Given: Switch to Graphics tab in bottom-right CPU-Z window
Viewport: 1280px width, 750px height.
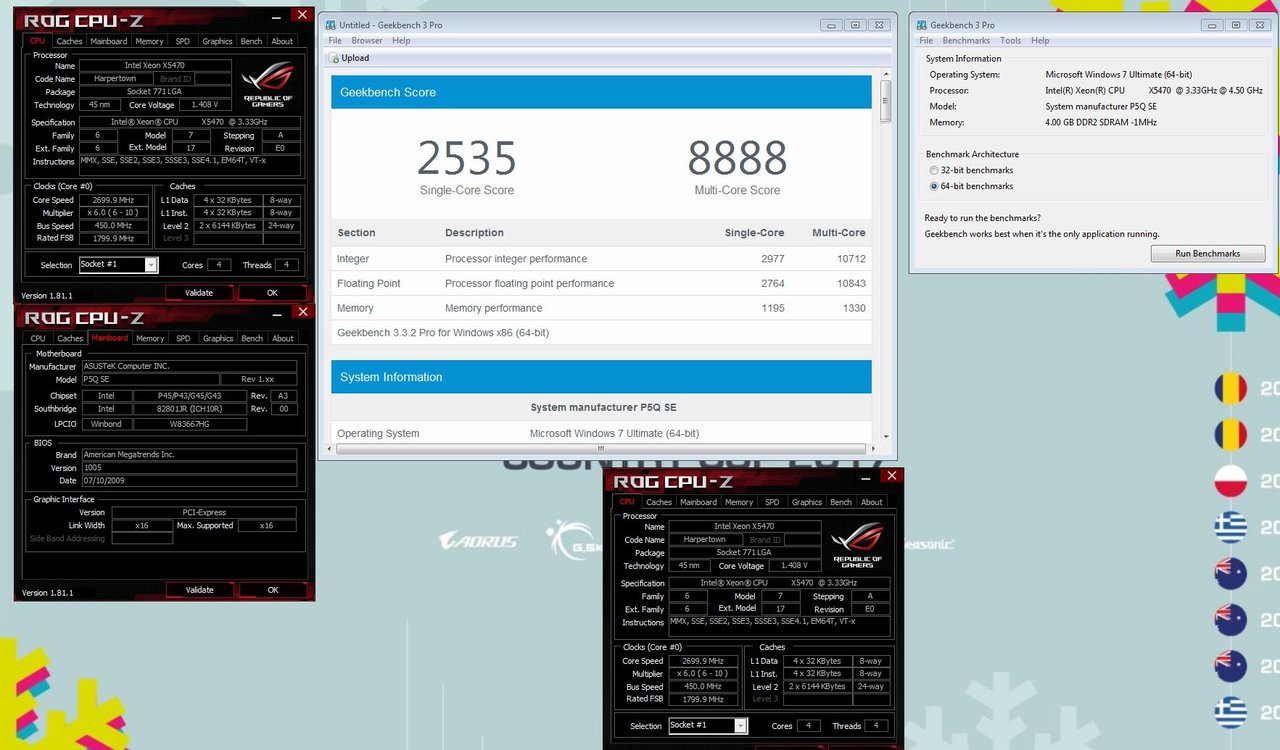Looking at the screenshot, I should 807,502.
